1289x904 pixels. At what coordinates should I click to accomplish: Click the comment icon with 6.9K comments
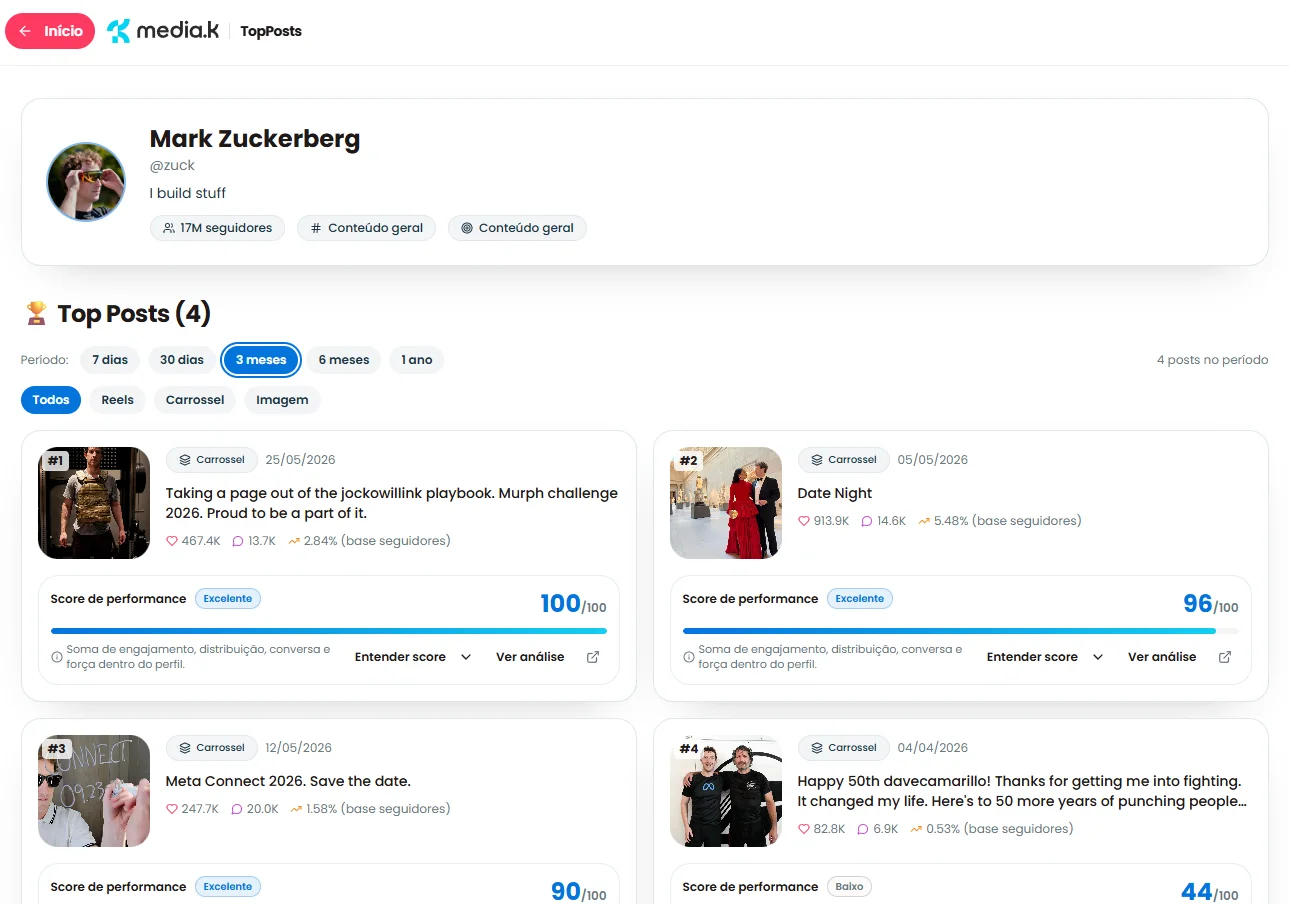863,829
